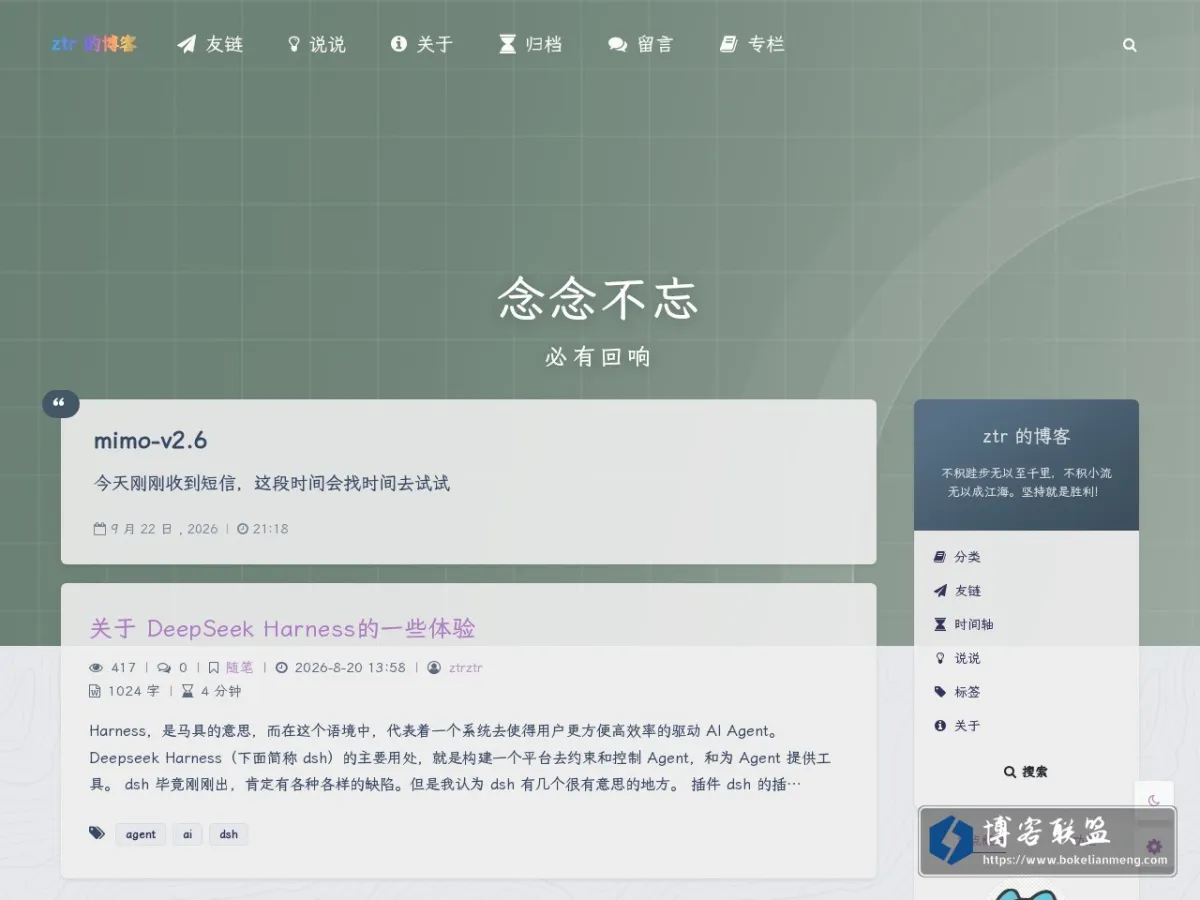The image size is (1200, 900).
Task: Click the clock icon next to 21:18
Action: [243, 529]
